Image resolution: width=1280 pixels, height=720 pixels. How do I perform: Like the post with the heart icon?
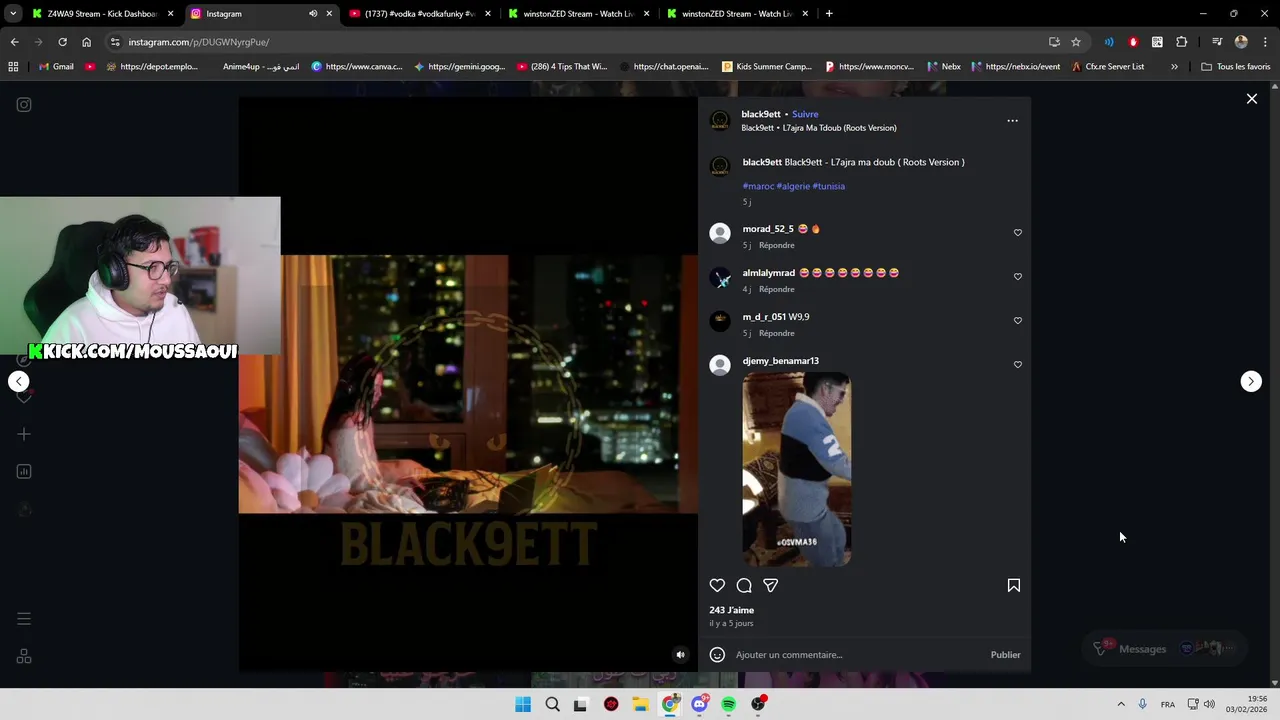coord(717,585)
